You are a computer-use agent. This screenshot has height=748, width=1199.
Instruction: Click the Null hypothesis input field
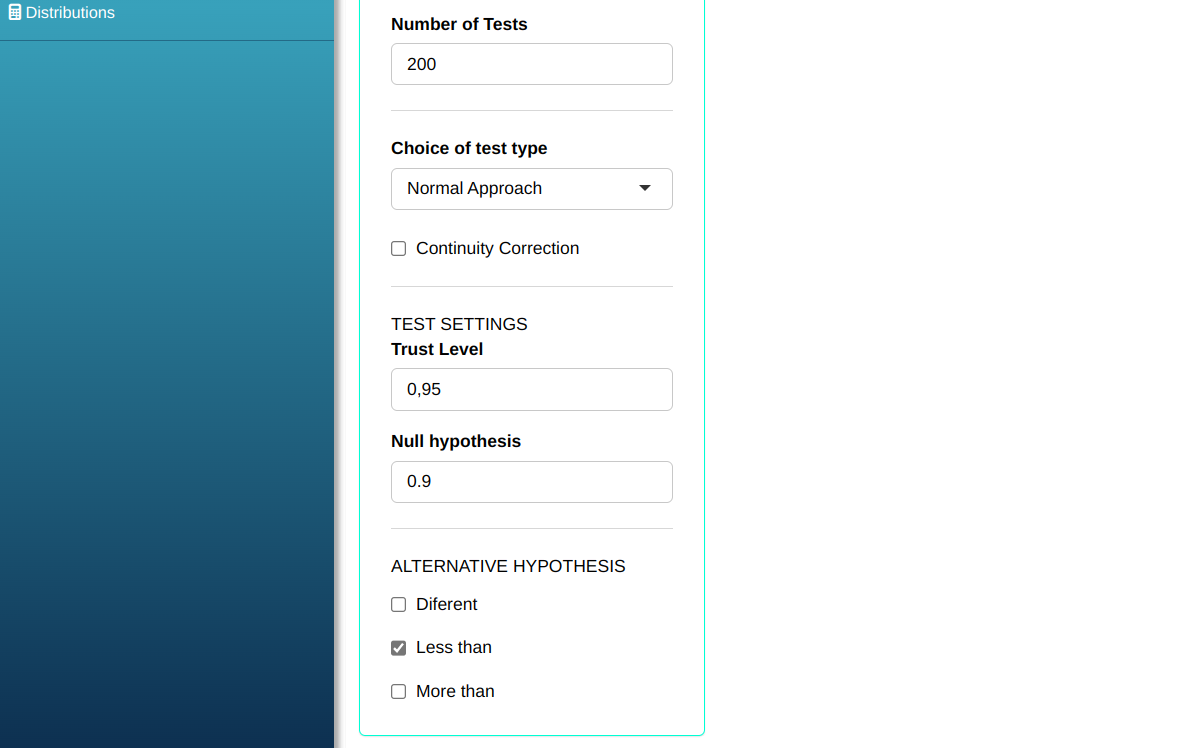point(531,482)
